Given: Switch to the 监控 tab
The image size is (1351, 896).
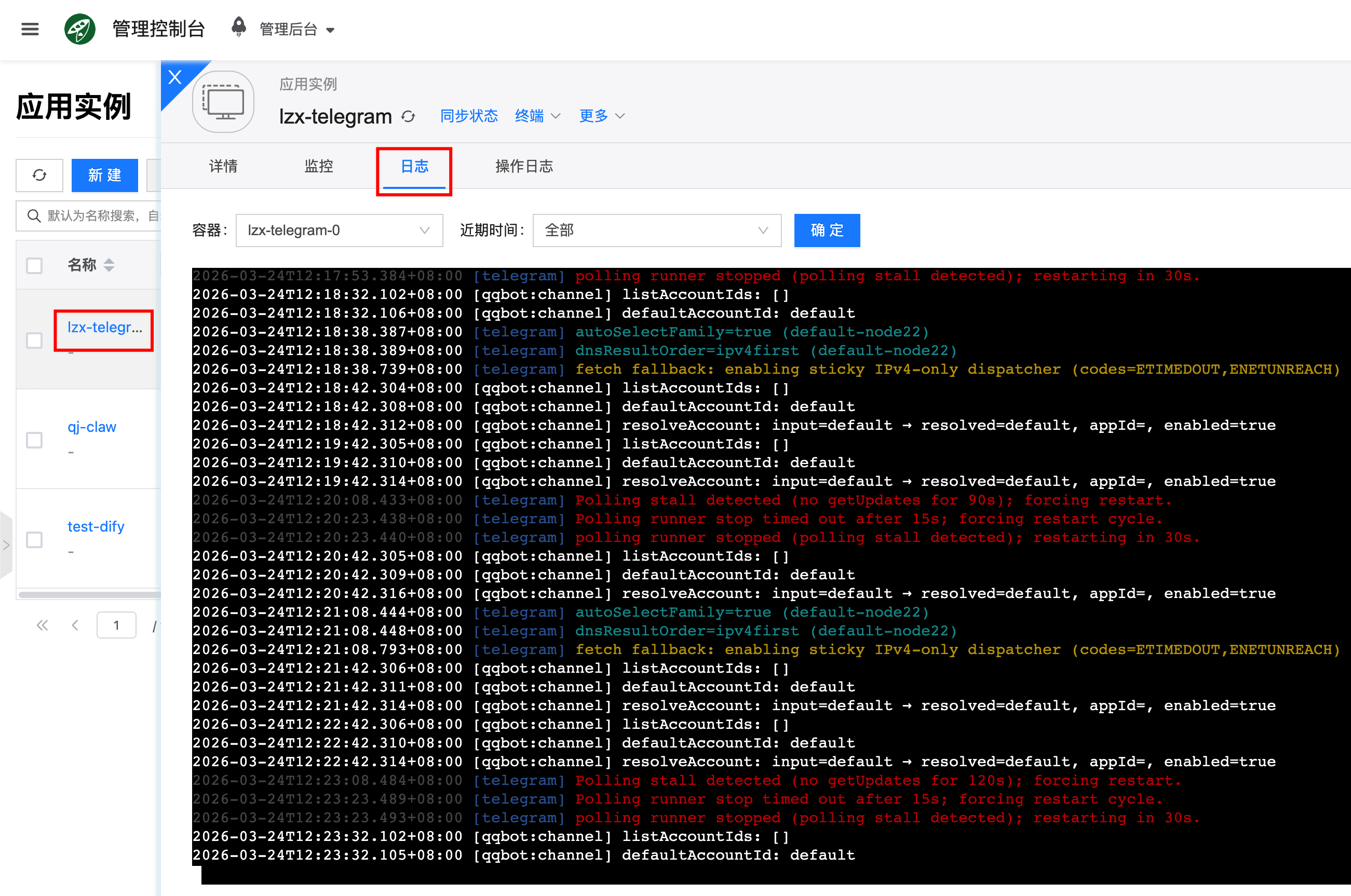Looking at the screenshot, I should click(x=318, y=166).
